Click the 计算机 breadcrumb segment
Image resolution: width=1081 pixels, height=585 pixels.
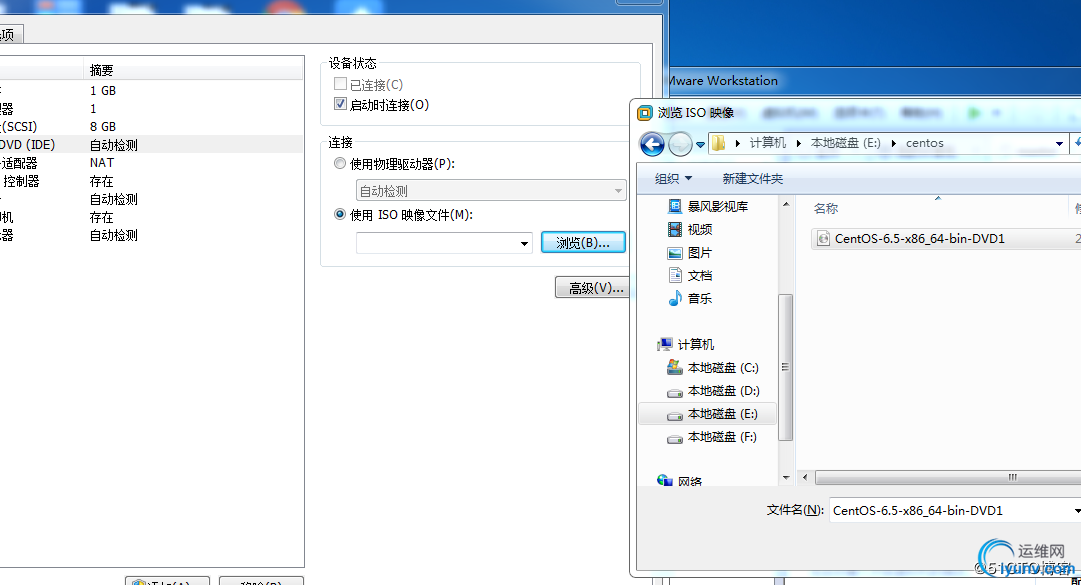[768, 143]
